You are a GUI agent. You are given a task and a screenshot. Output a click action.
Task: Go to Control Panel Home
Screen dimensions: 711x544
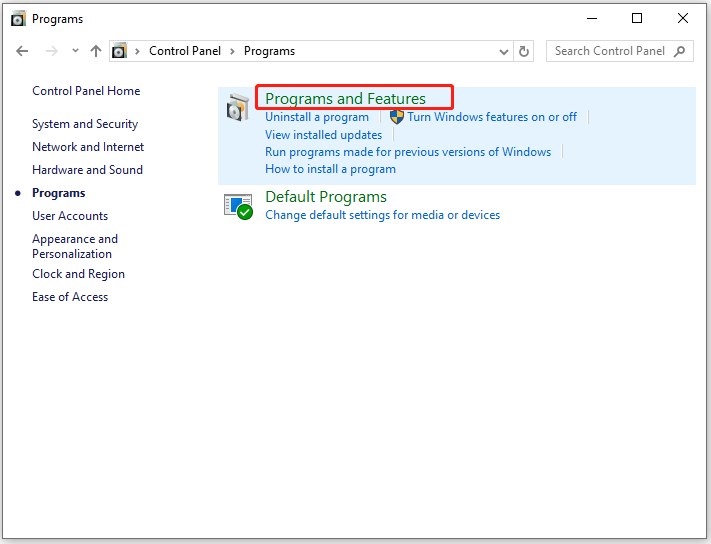point(86,91)
